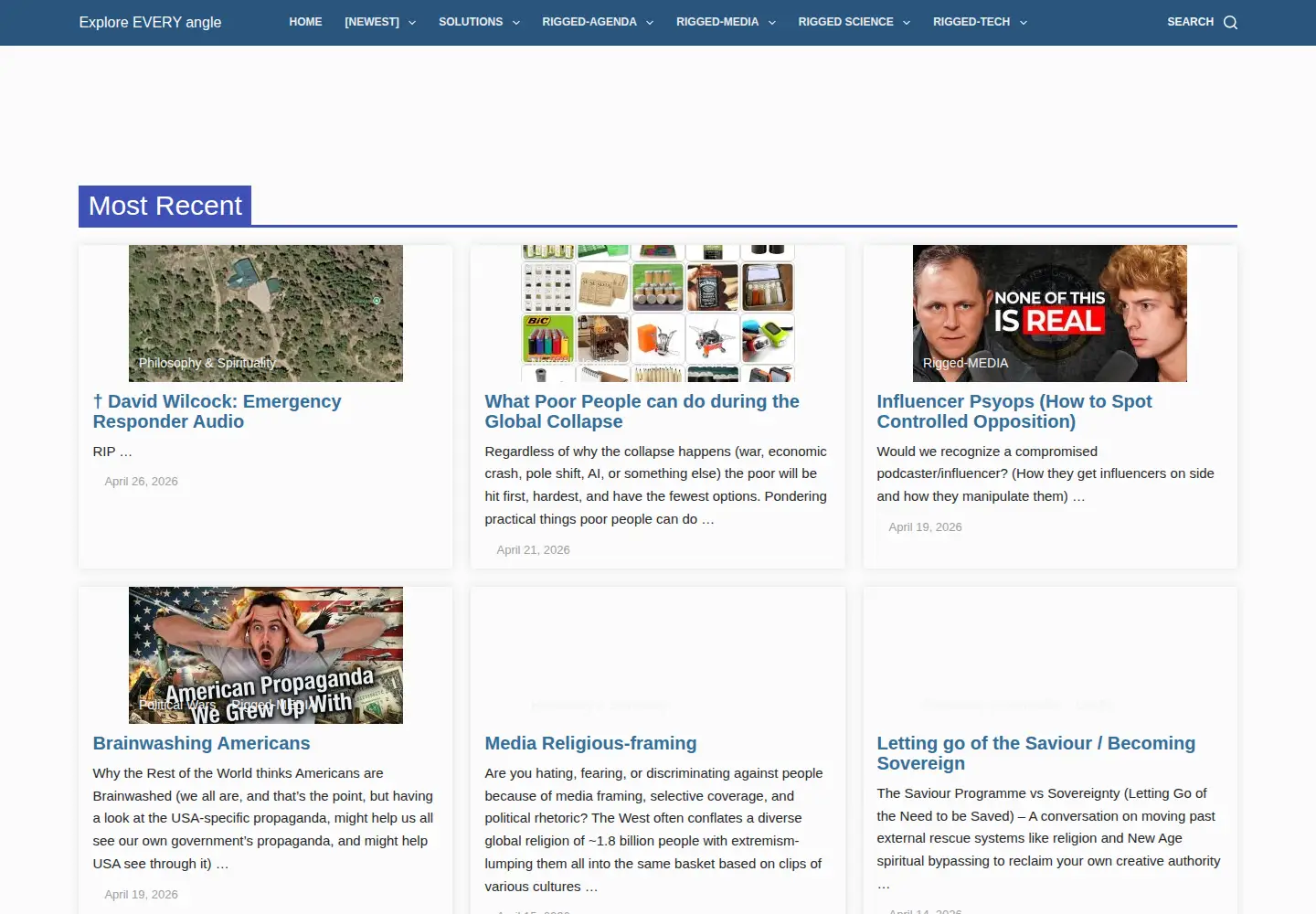Click the None Of This Is Real thumbnail
The image size is (1316, 914).
tap(1050, 314)
